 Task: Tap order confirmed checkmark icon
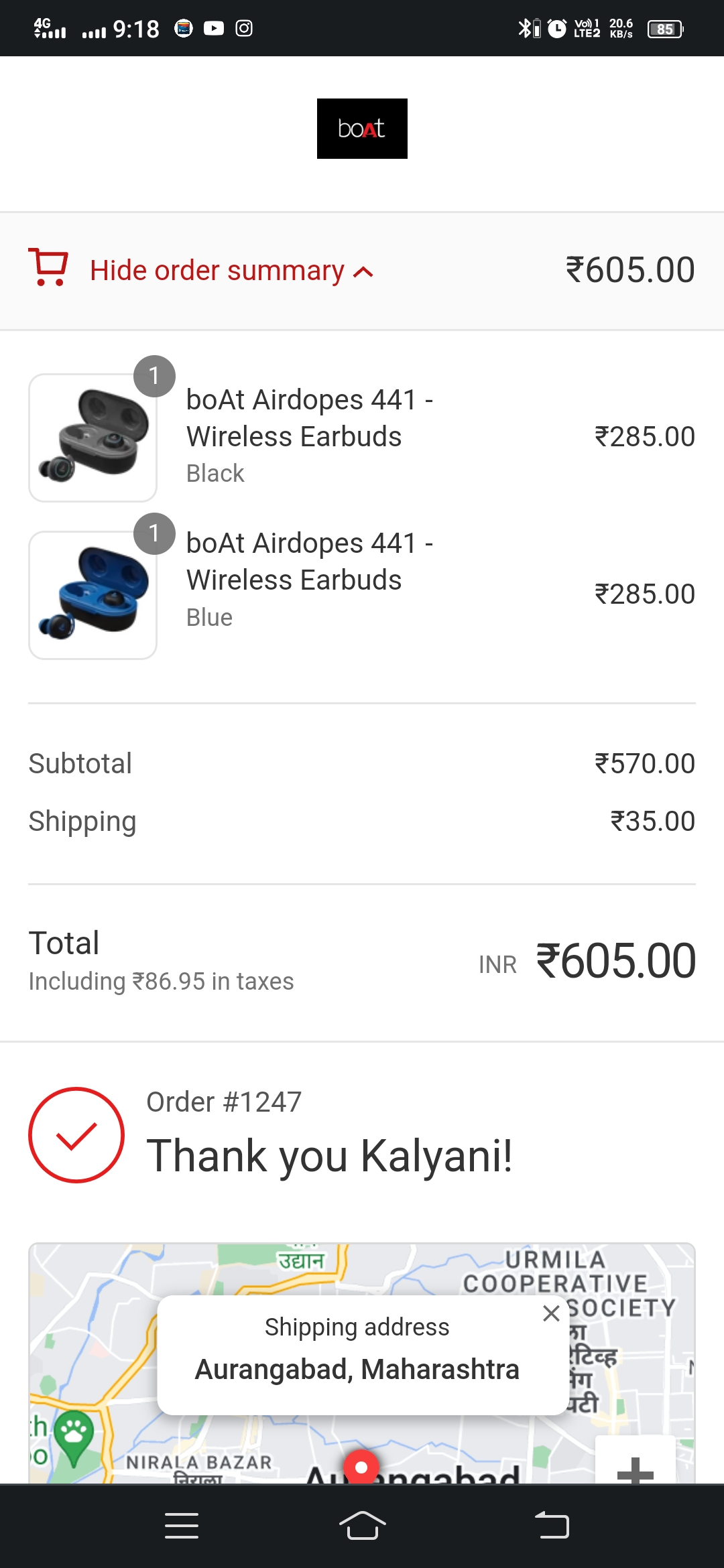coord(76,1135)
